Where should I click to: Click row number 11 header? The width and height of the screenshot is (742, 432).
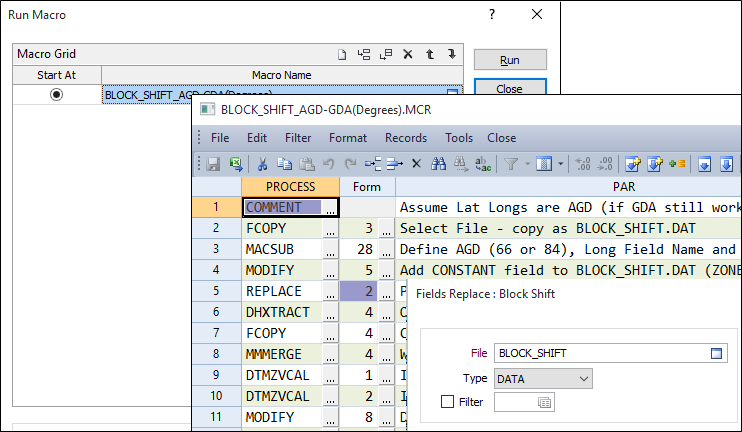point(216,417)
